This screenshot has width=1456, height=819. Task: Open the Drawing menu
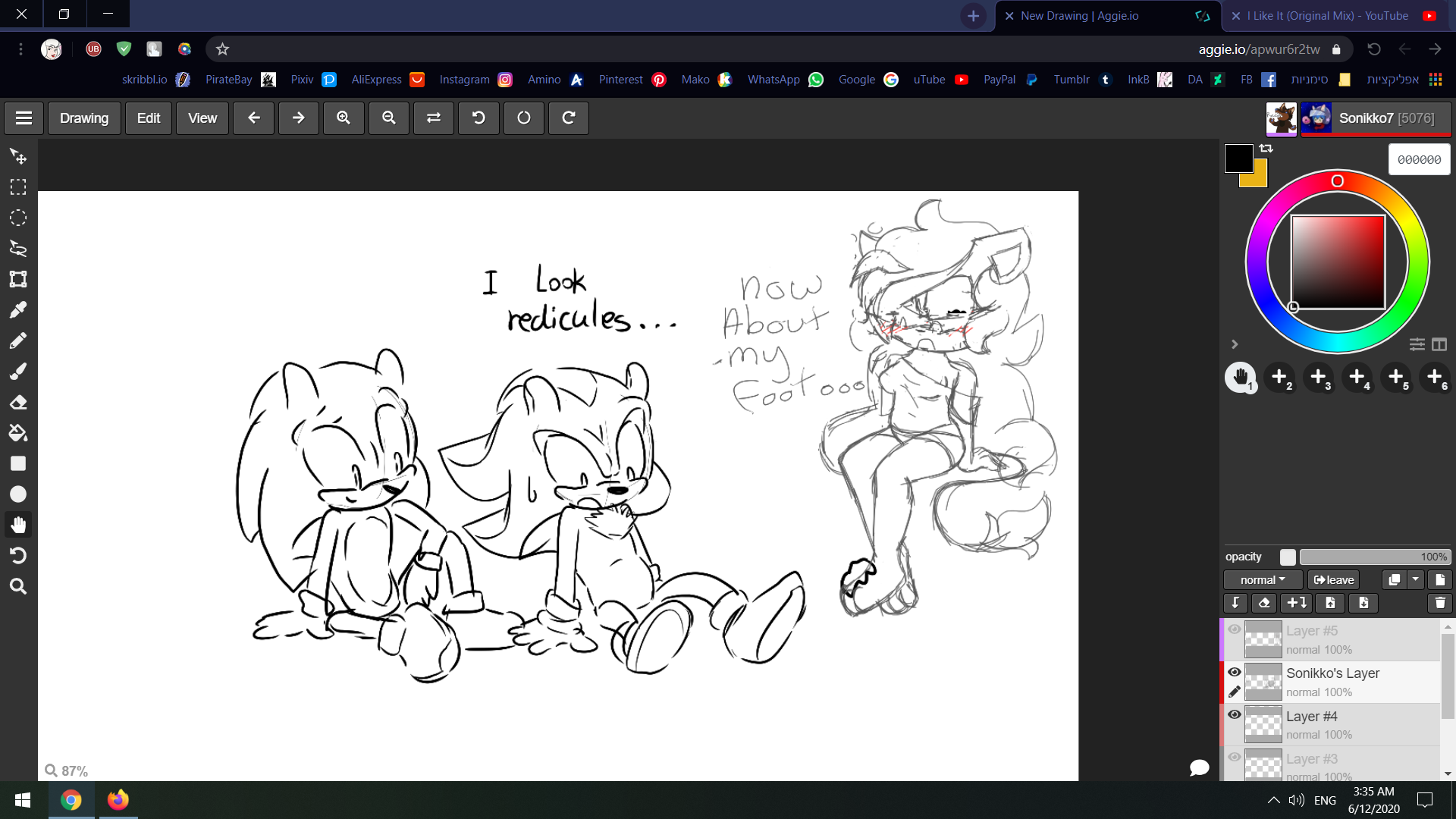(84, 118)
